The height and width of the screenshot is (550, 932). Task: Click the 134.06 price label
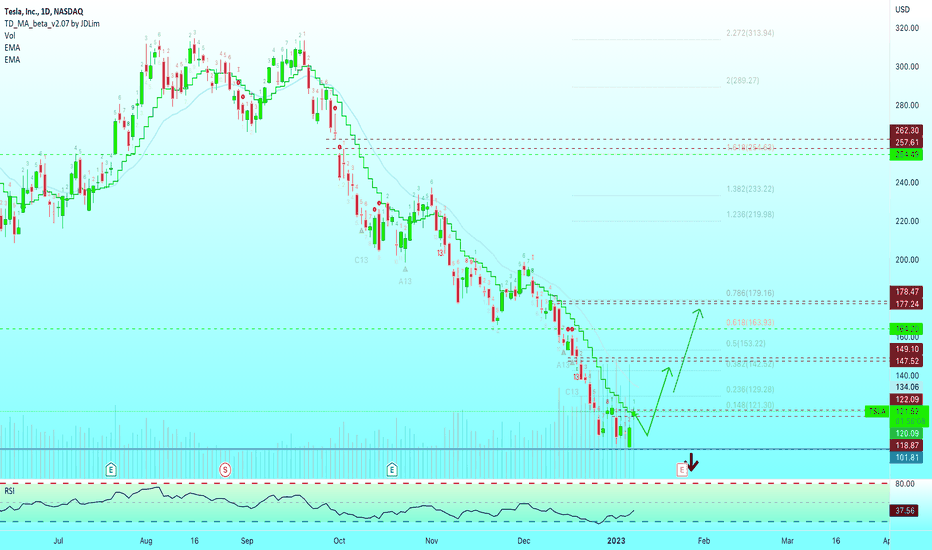906,387
